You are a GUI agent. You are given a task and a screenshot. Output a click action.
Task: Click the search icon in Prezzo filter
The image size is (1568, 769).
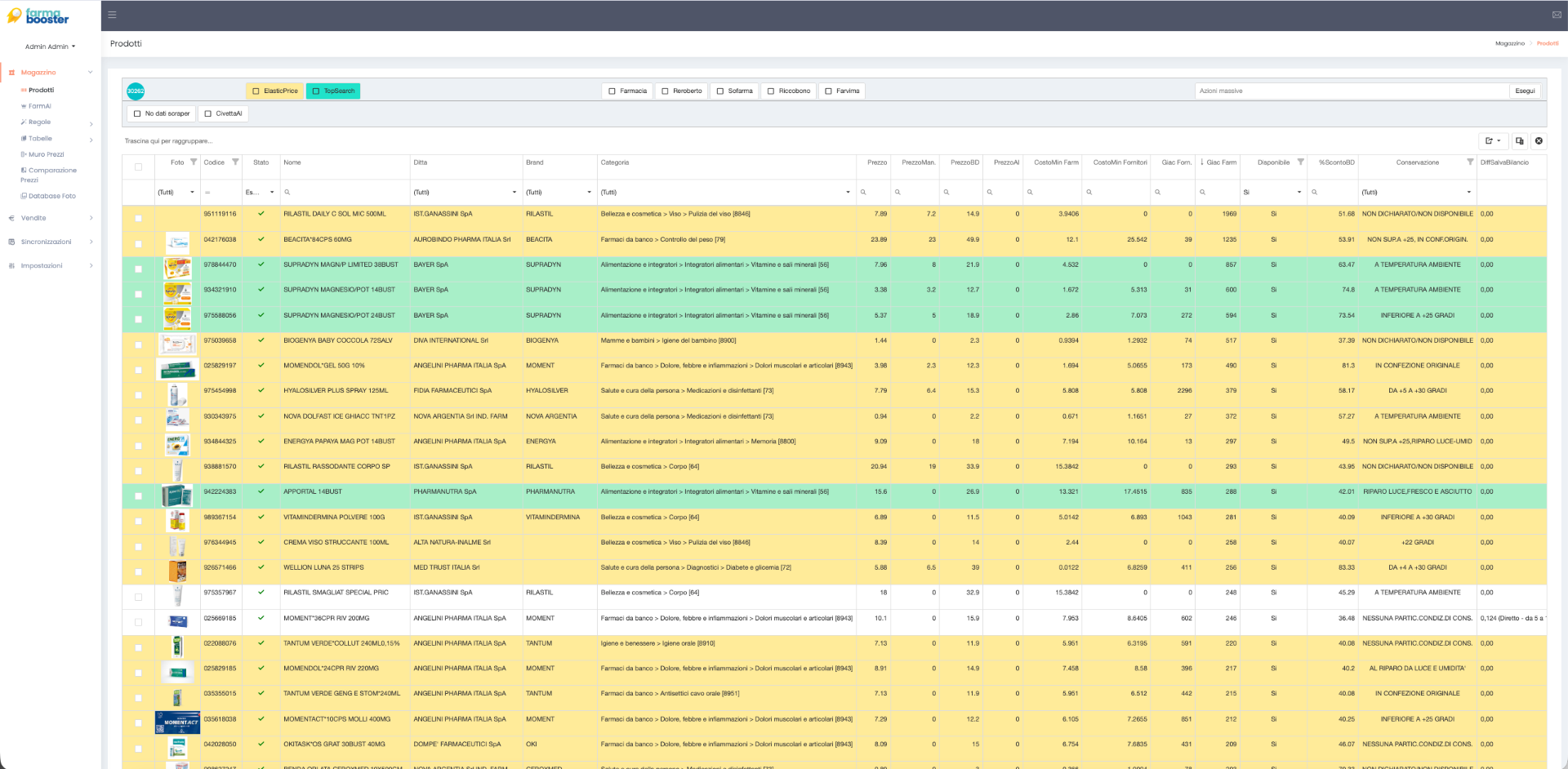pos(863,193)
